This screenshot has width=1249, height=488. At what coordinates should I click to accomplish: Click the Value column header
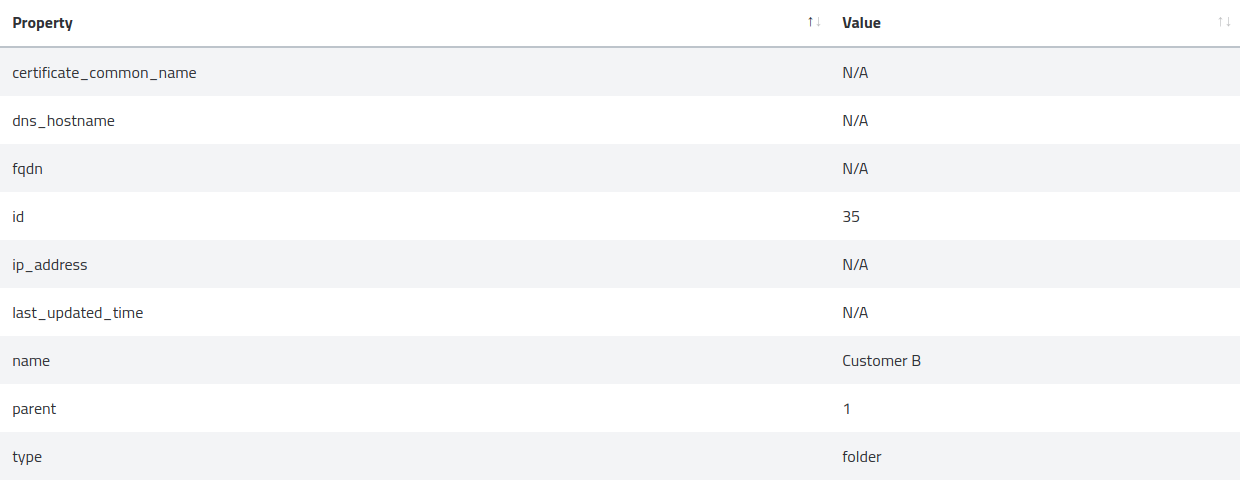(x=861, y=22)
